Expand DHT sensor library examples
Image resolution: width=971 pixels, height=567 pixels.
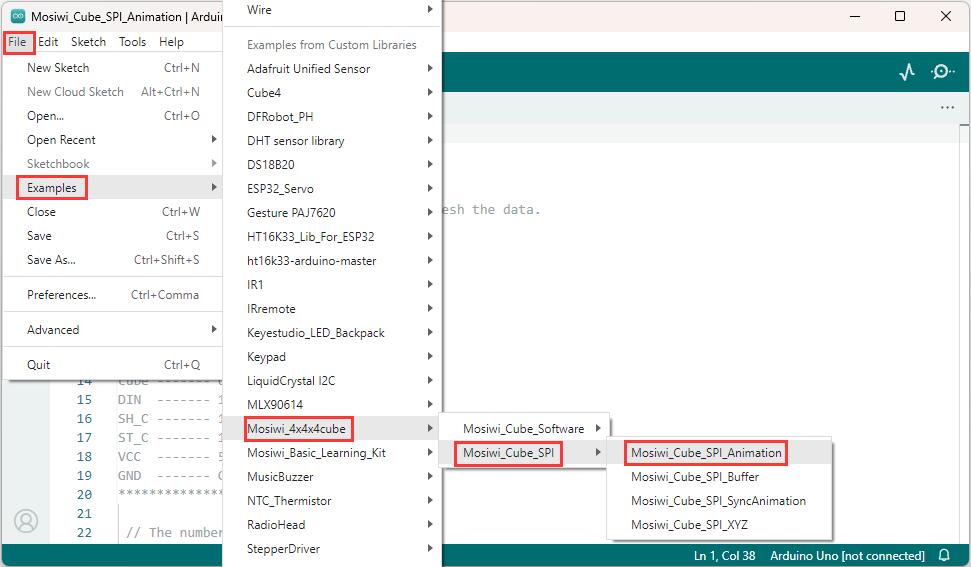[333, 141]
